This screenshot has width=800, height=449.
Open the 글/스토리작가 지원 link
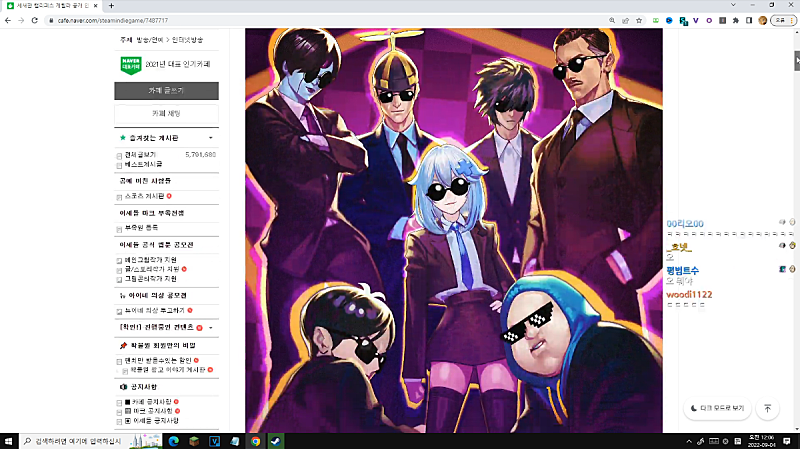point(152,269)
